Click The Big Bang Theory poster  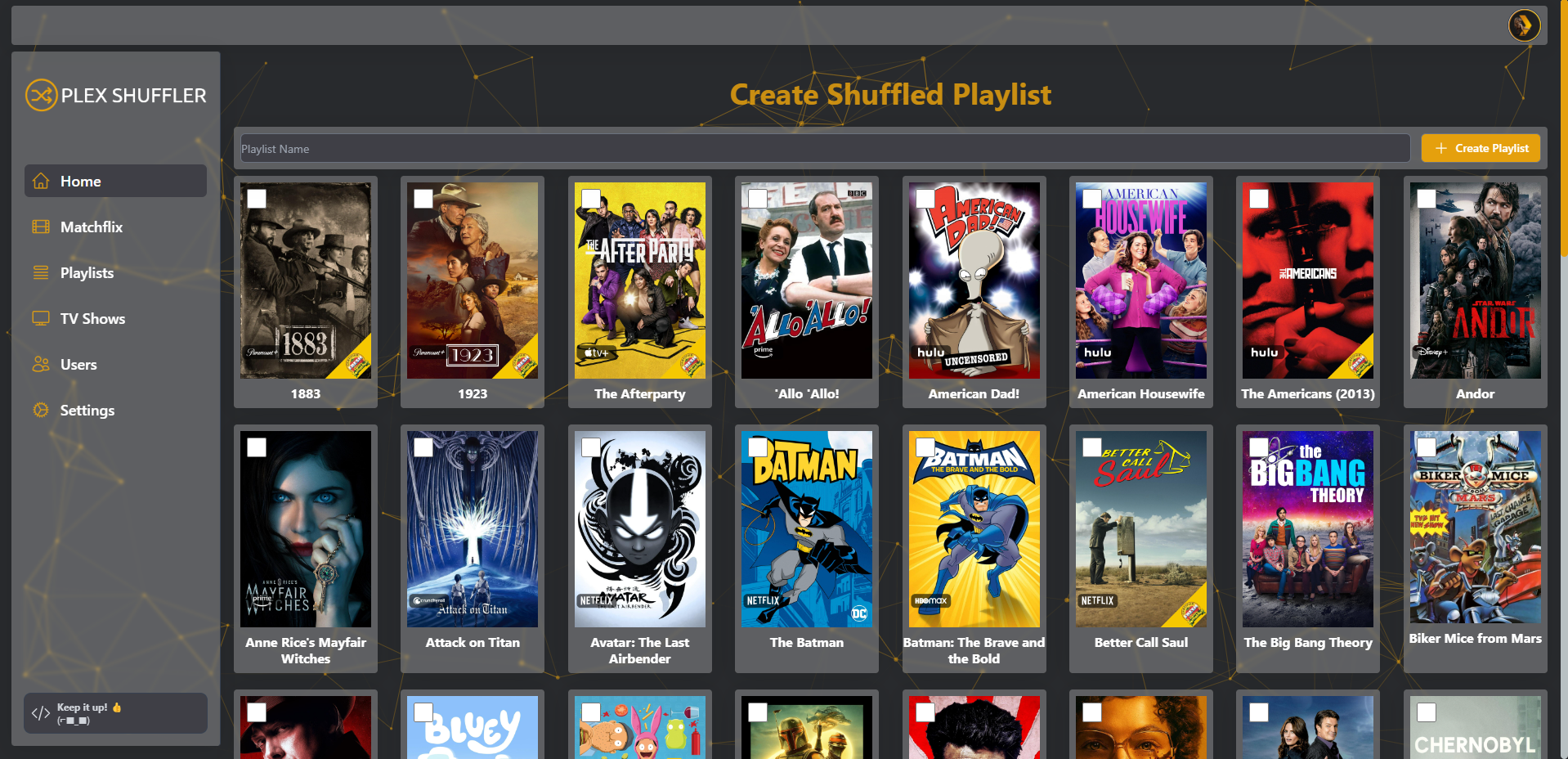point(1308,529)
